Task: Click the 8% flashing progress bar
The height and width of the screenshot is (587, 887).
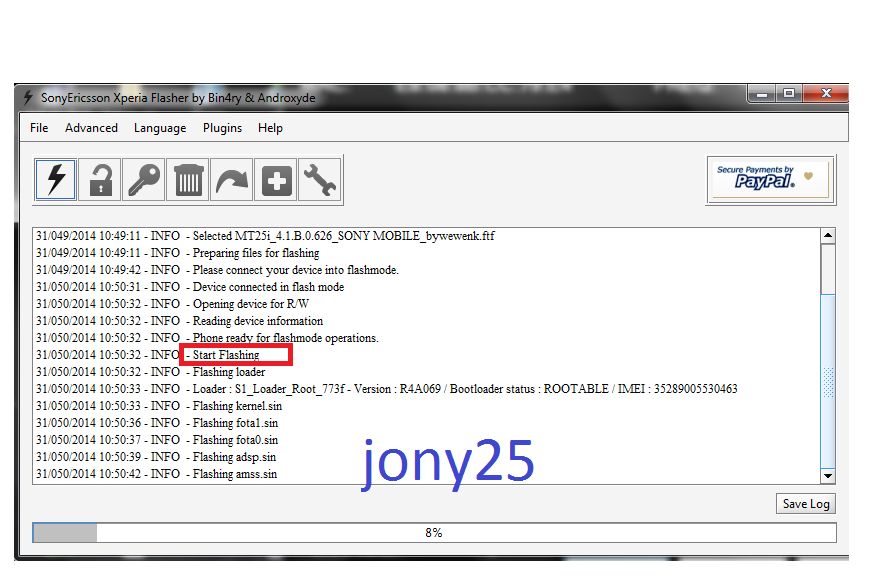Action: point(433,533)
